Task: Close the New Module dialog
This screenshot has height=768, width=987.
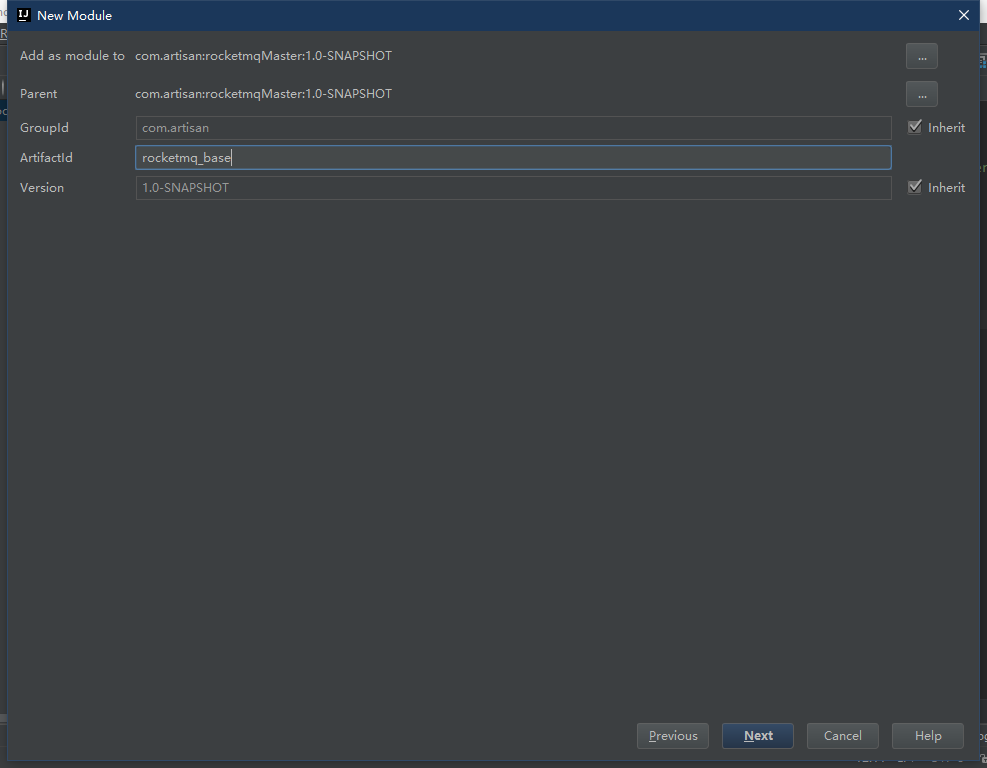Action: pyautogui.click(x=964, y=15)
